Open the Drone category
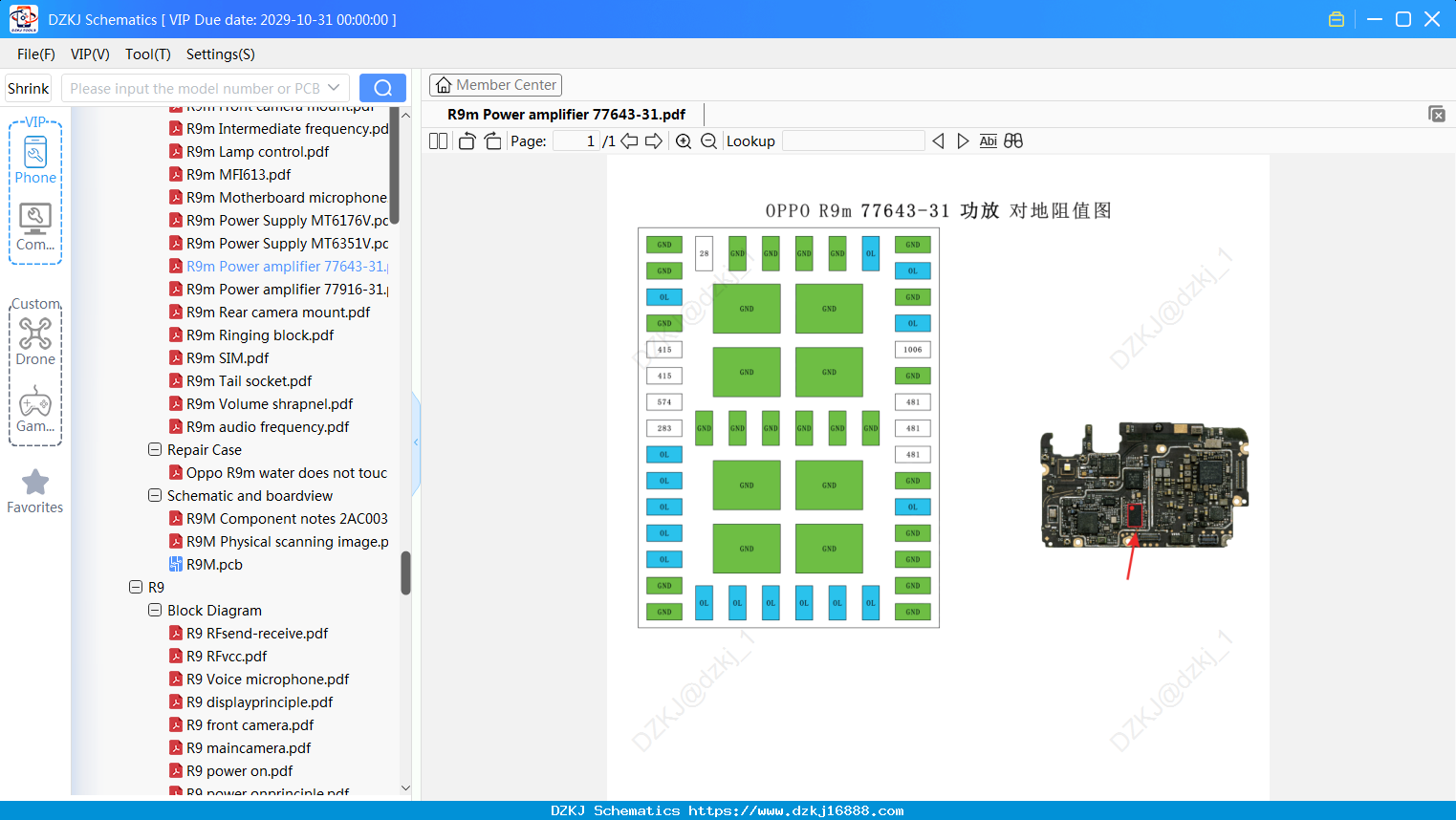This screenshot has height=820, width=1456. pyautogui.click(x=35, y=342)
